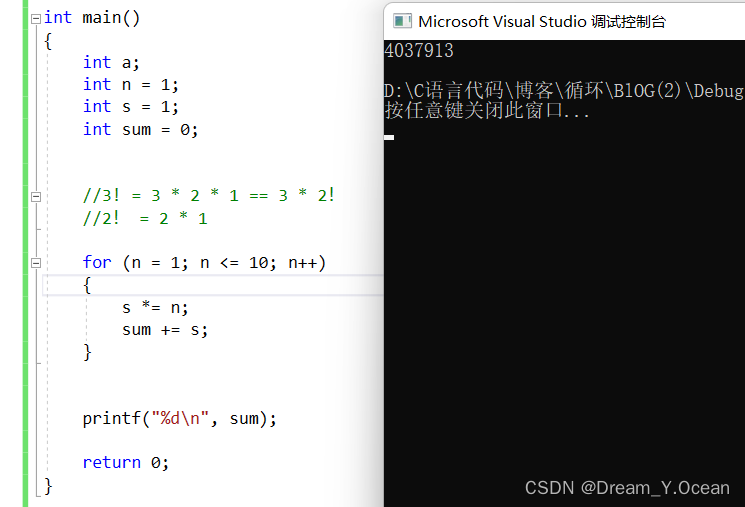Click the for loop header line
This screenshot has height=507, width=745.
point(204,262)
